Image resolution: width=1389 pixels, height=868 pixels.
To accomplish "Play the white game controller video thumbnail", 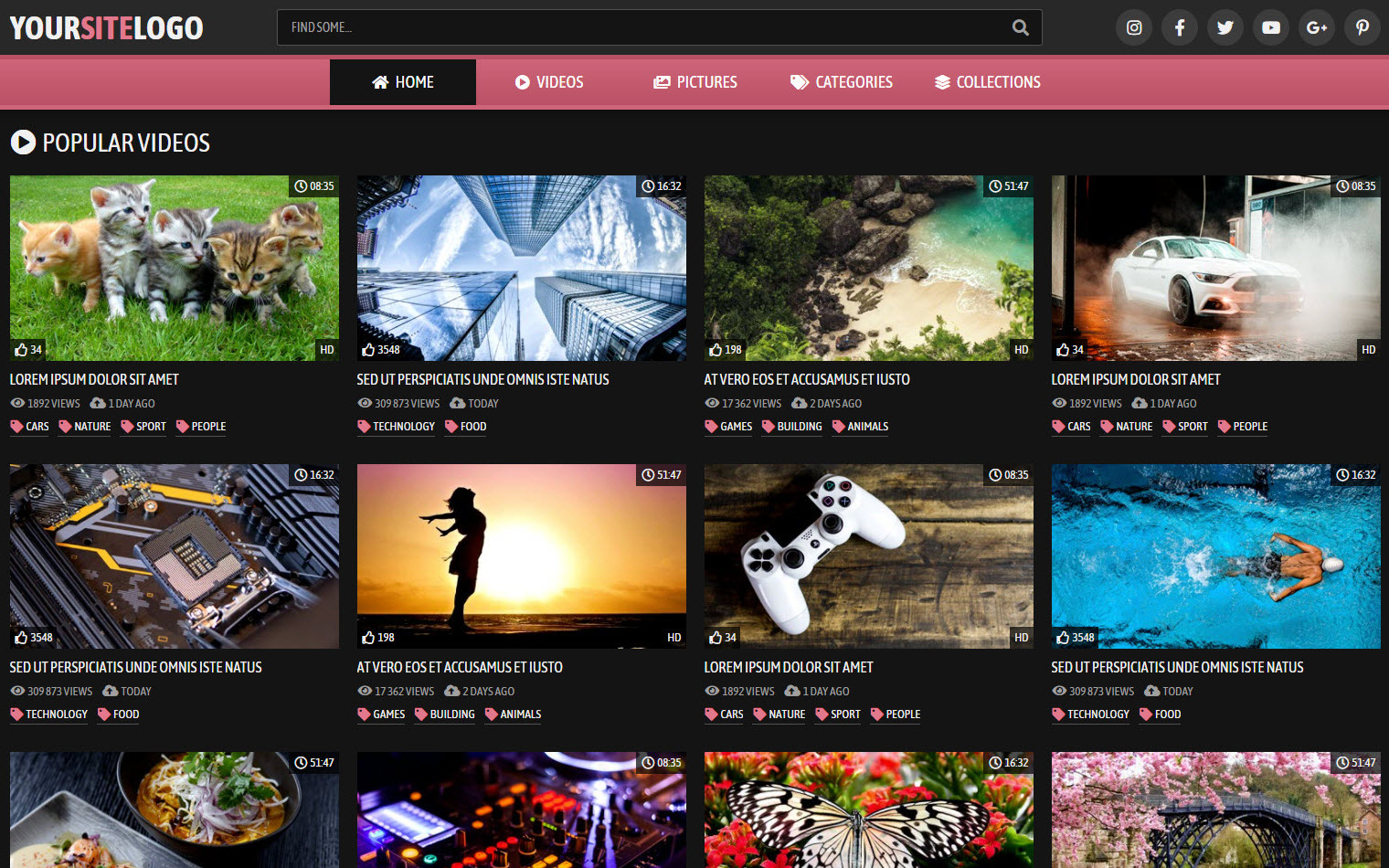I will pyautogui.click(x=868, y=556).
